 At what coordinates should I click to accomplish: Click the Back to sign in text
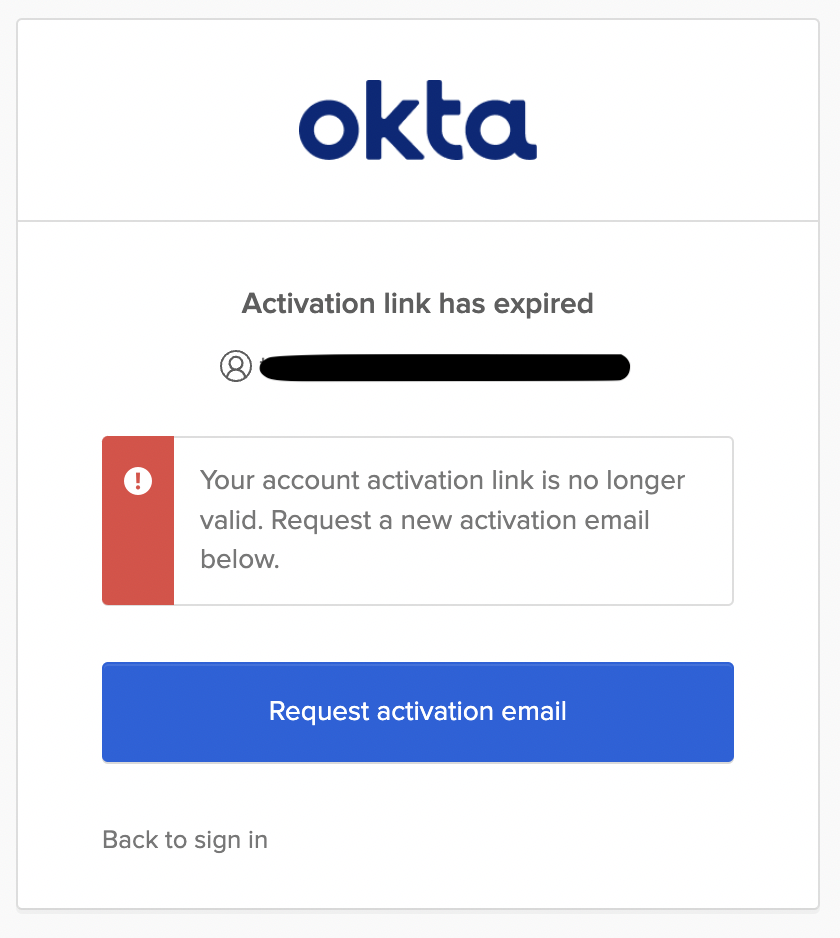tap(184, 840)
